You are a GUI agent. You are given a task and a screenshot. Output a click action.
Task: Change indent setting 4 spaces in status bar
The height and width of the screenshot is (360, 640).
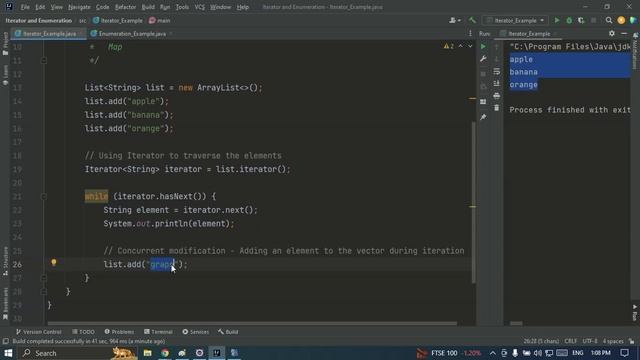(x=613, y=341)
